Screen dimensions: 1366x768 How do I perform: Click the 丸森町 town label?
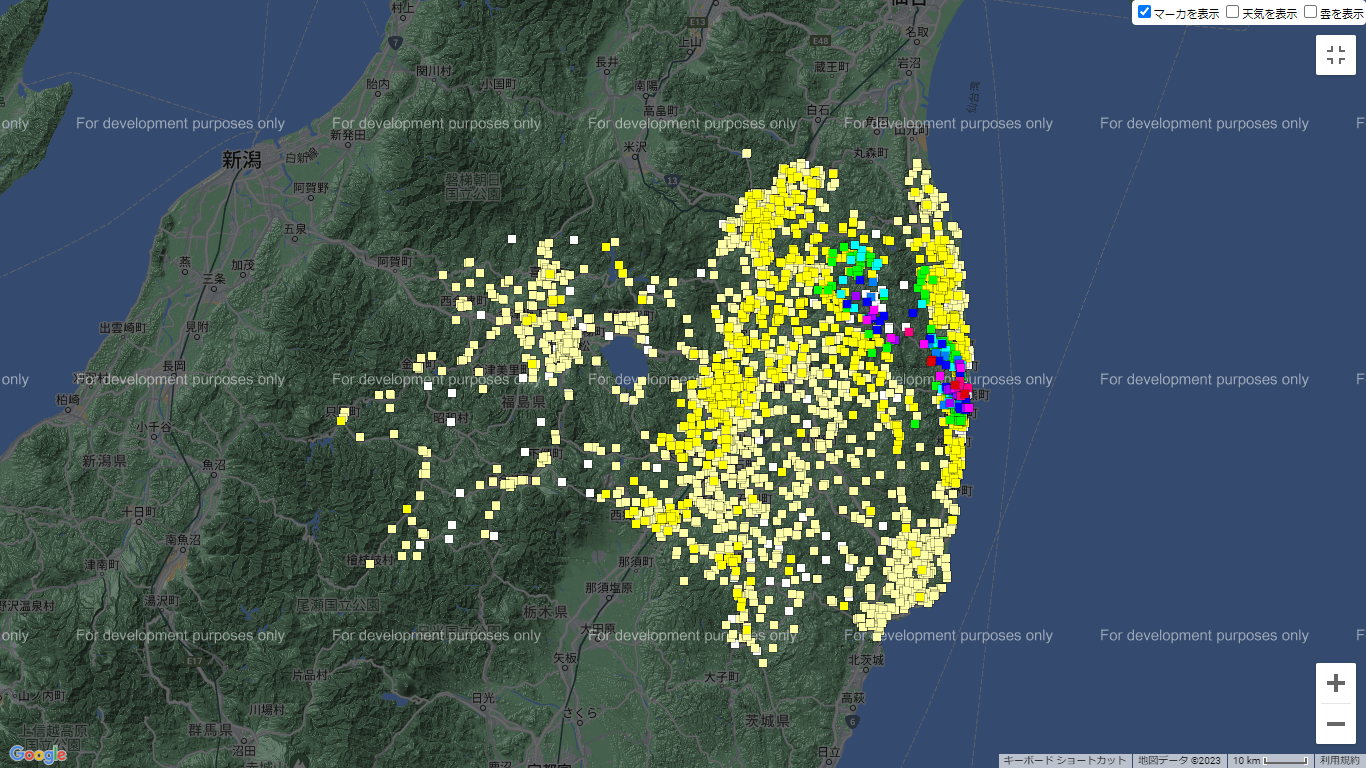[x=871, y=152]
